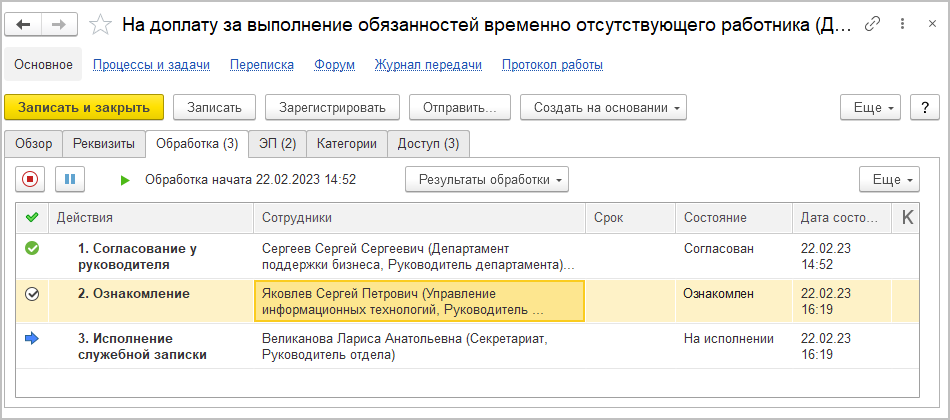The height and width of the screenshot is (420, 950).
Task: Stop processing with the red stop icon
Action: click(30, 180)
